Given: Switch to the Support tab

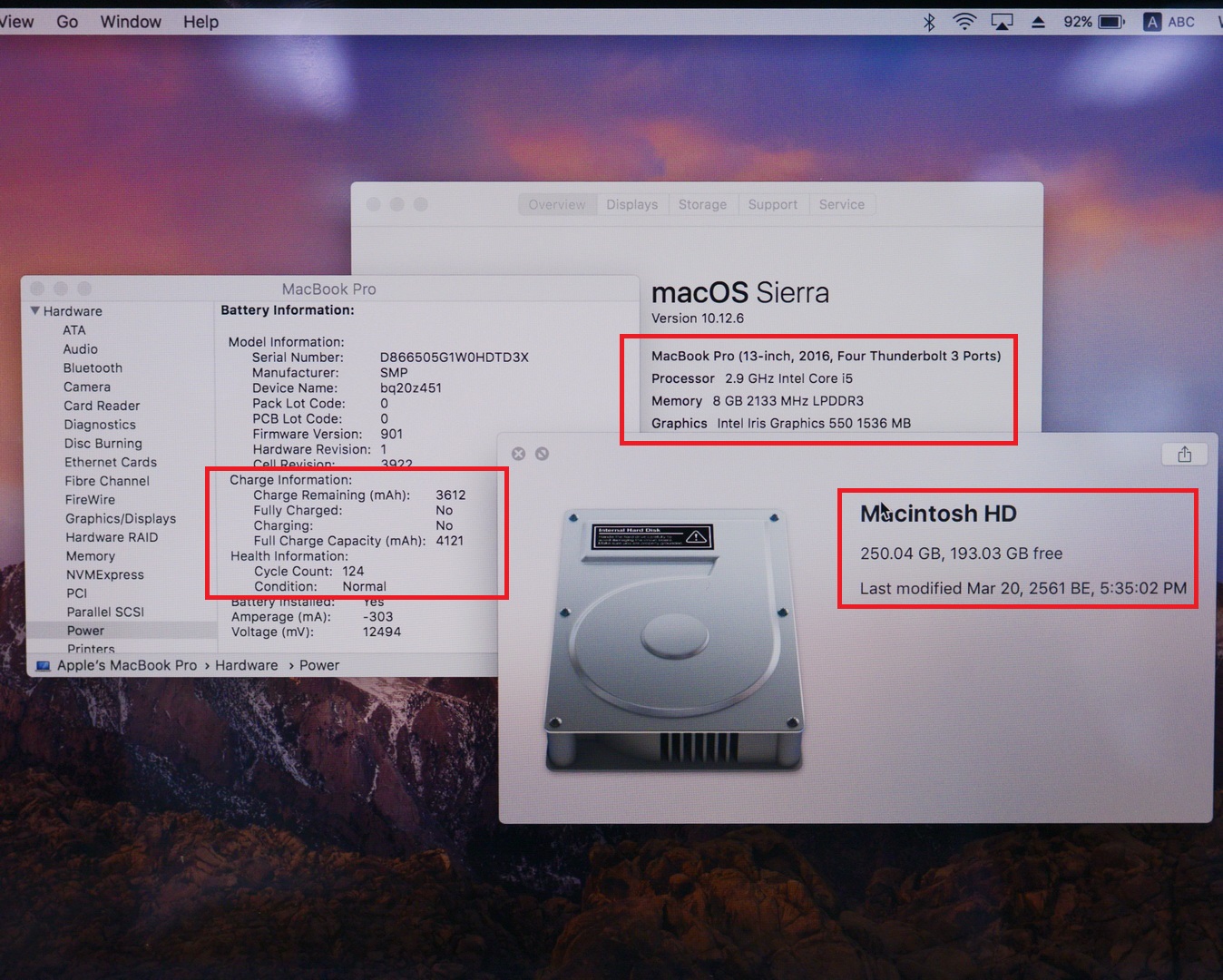Looking at the screenshot, I should point(773,205).
